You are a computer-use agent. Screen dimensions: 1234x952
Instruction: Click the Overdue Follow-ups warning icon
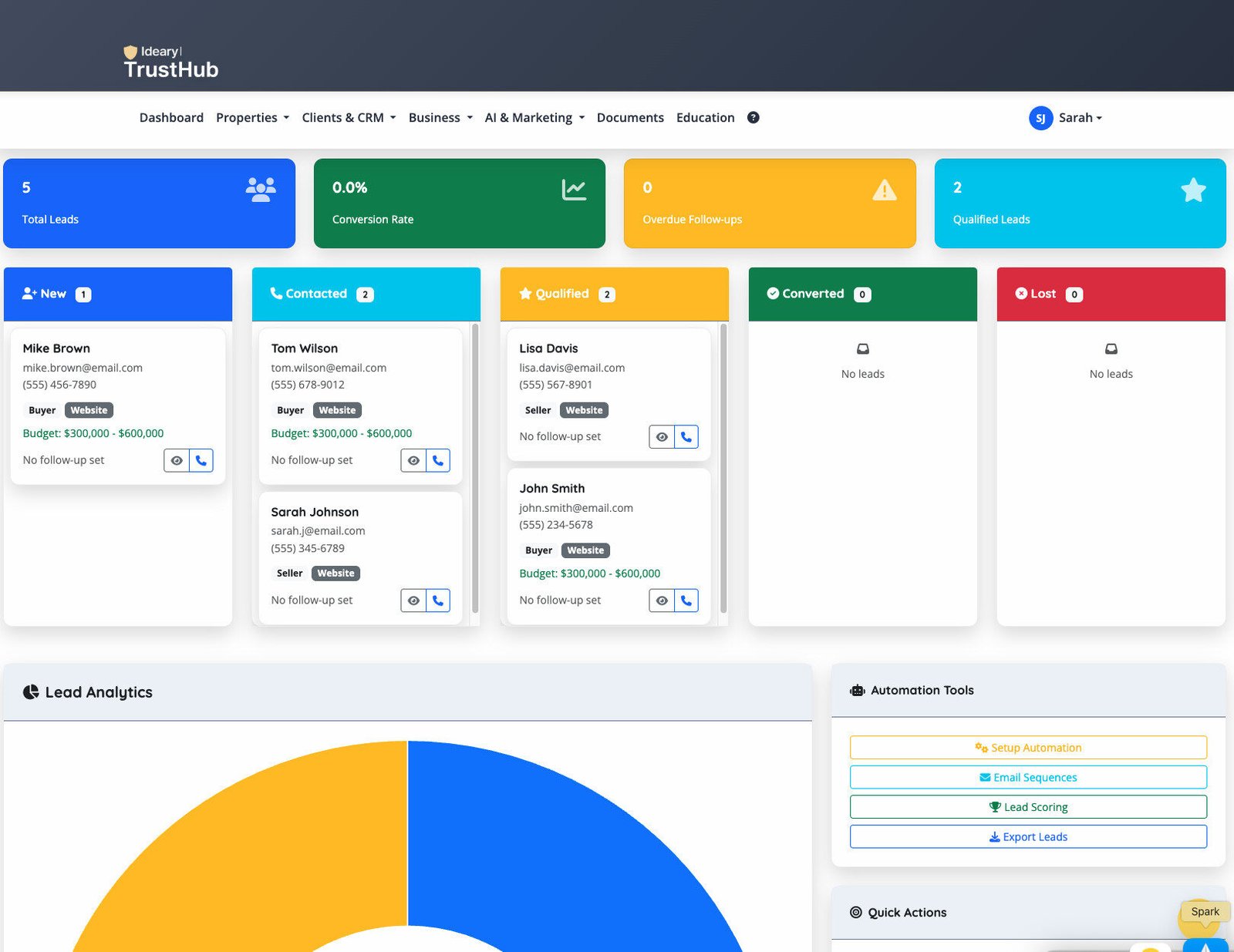(885, 190)
